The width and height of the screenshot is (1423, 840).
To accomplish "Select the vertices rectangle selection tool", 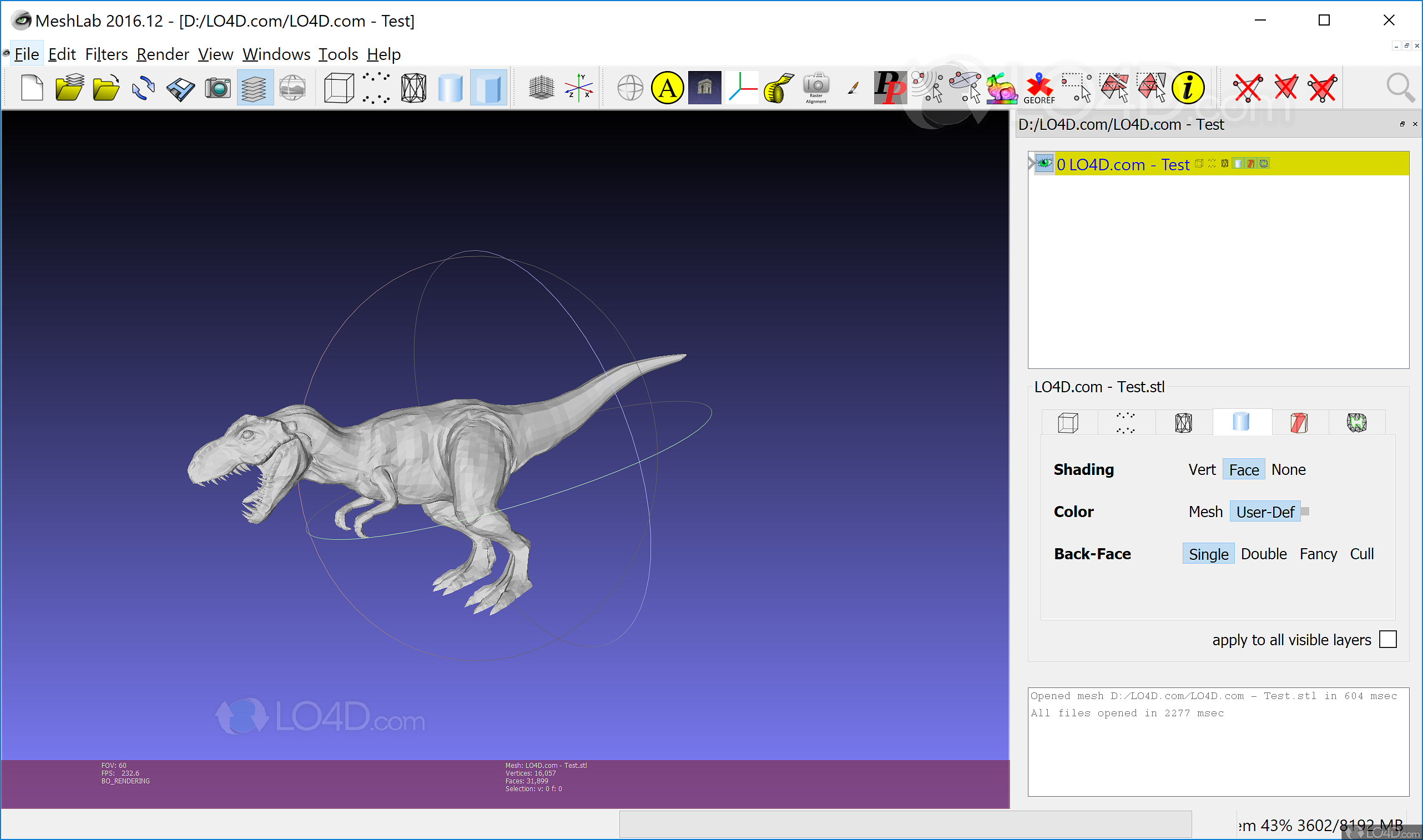I will (x=1077, y=88).
